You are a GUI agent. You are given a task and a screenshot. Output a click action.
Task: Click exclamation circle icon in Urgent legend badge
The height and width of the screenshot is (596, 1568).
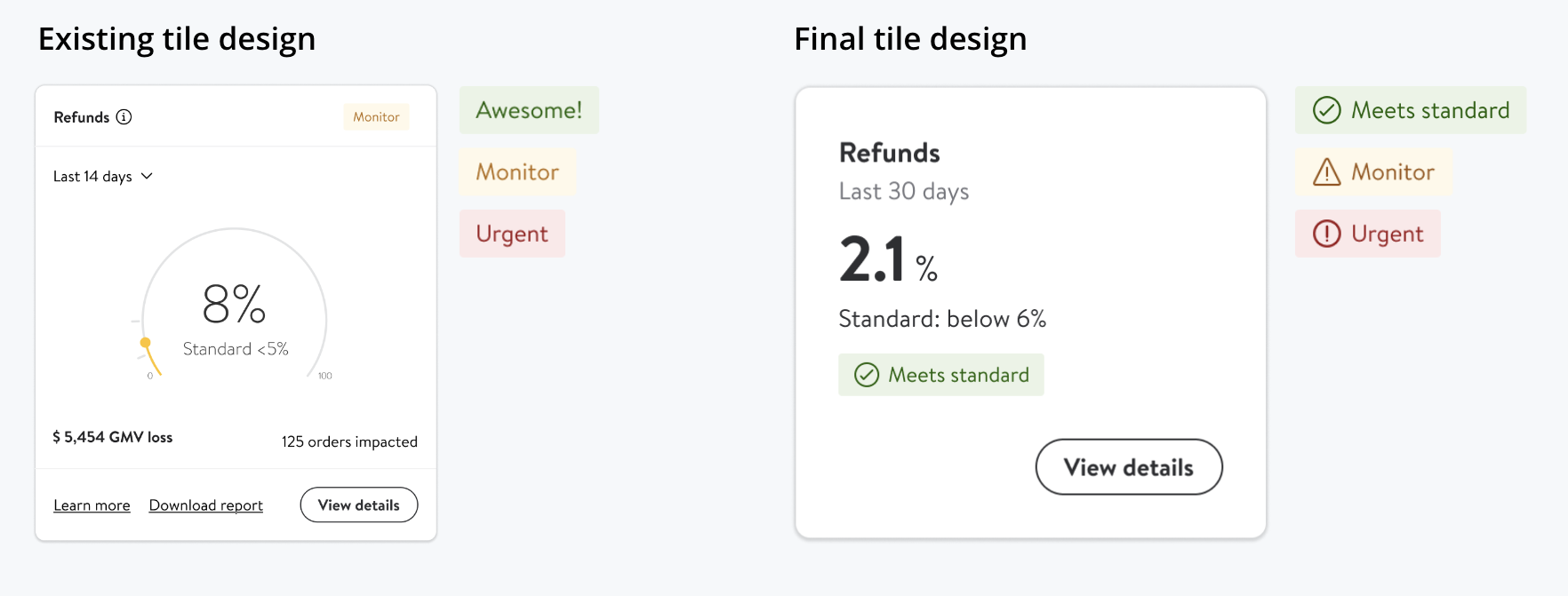click(x=1326, y=234)
